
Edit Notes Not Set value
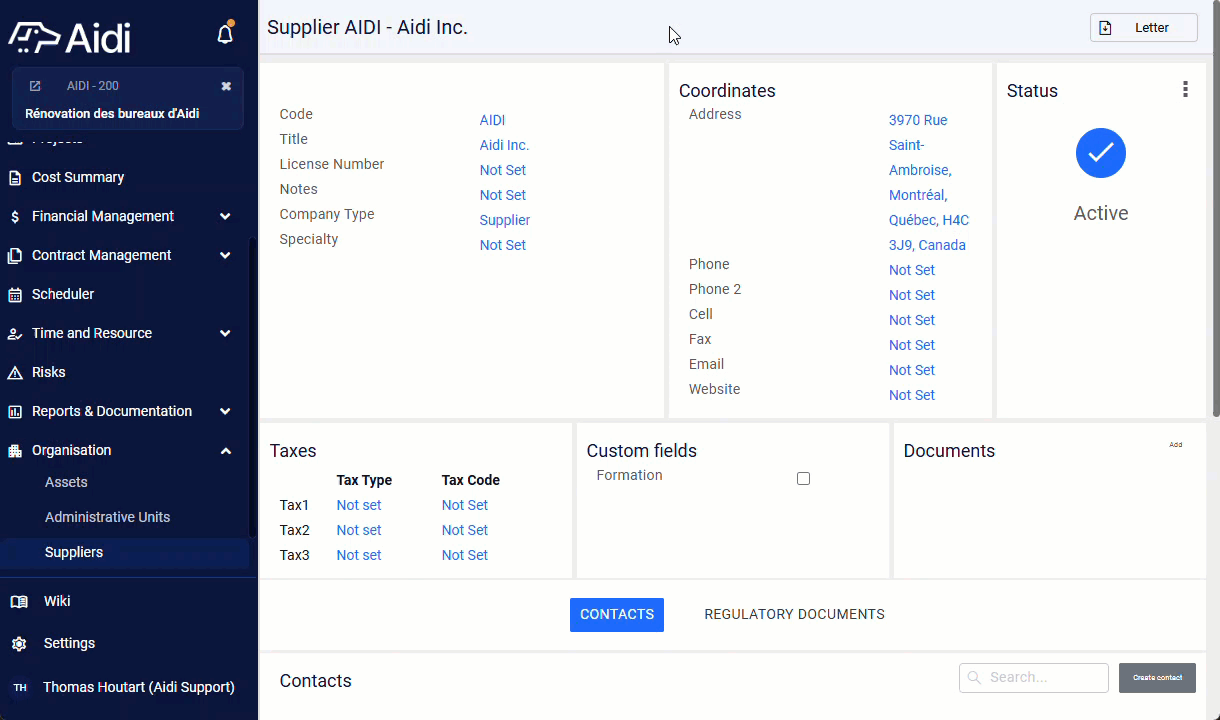[x=502, y=195]
